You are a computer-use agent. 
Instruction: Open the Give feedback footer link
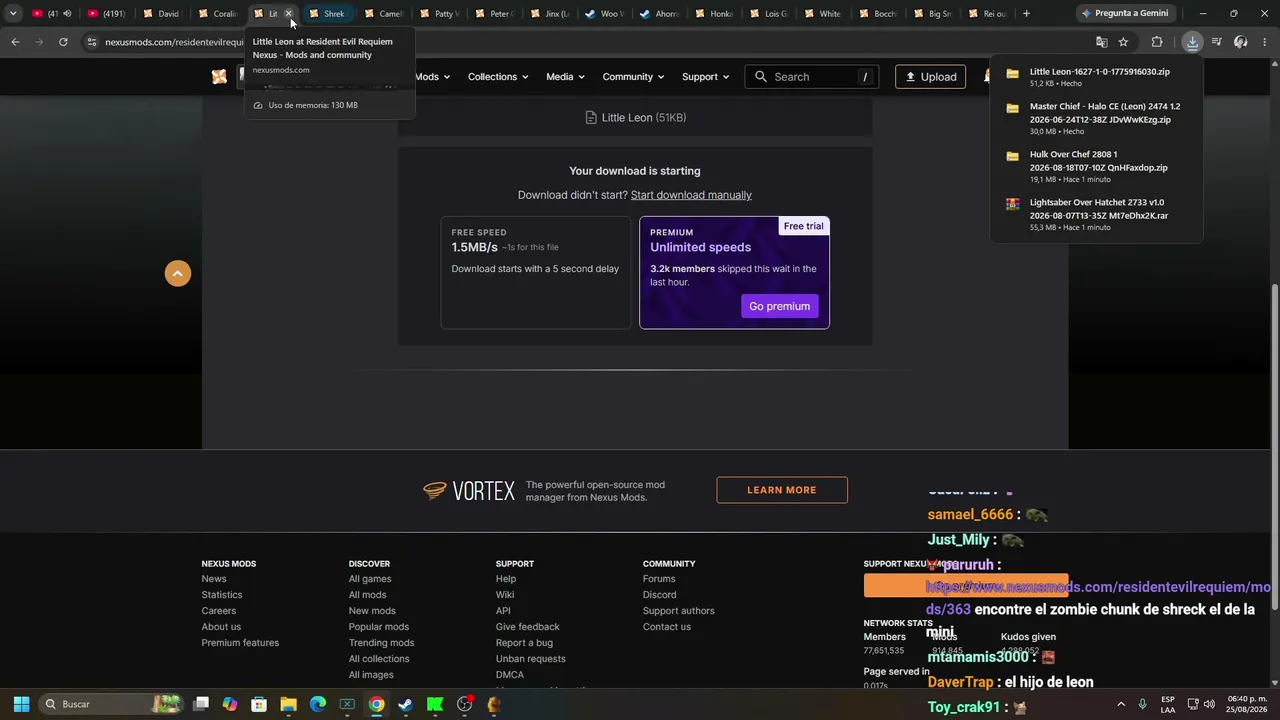[527, 627]
